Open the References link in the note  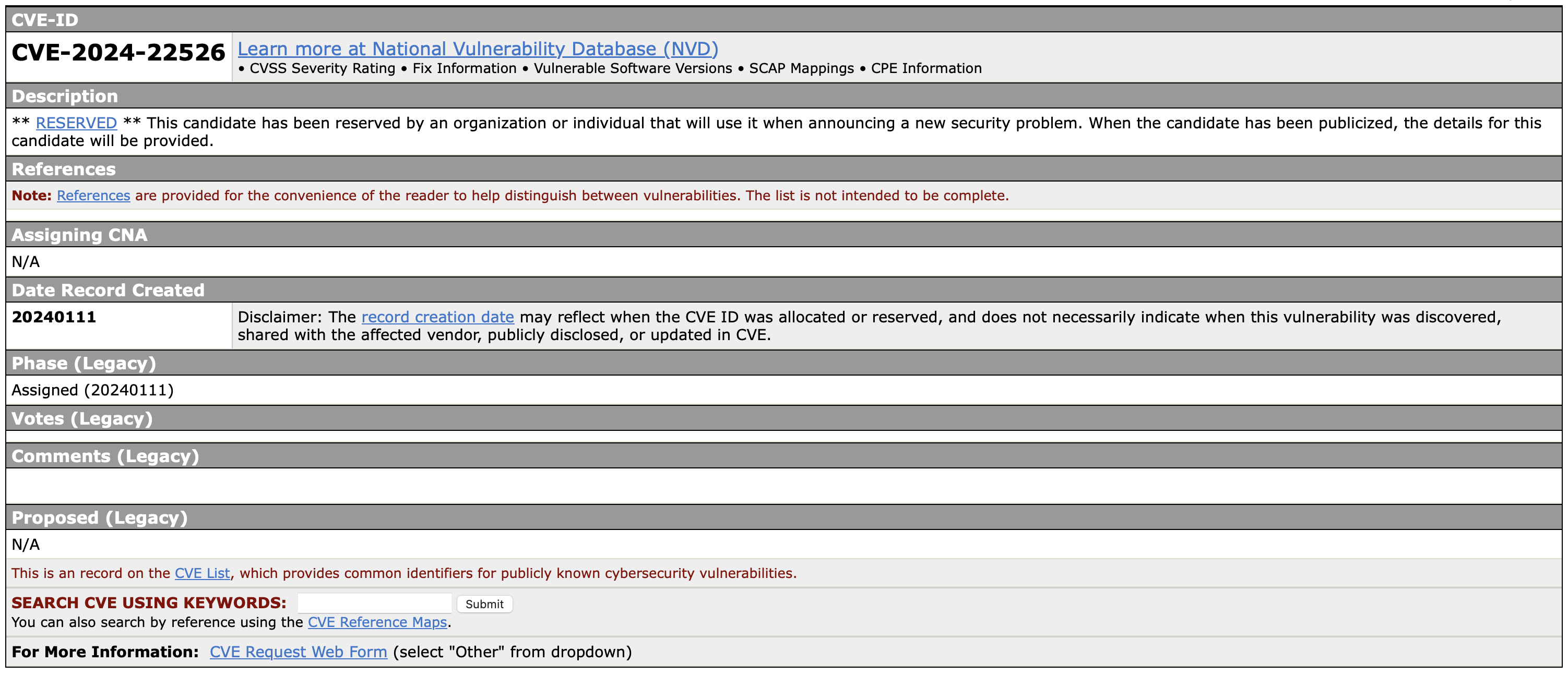coord(93,196)
